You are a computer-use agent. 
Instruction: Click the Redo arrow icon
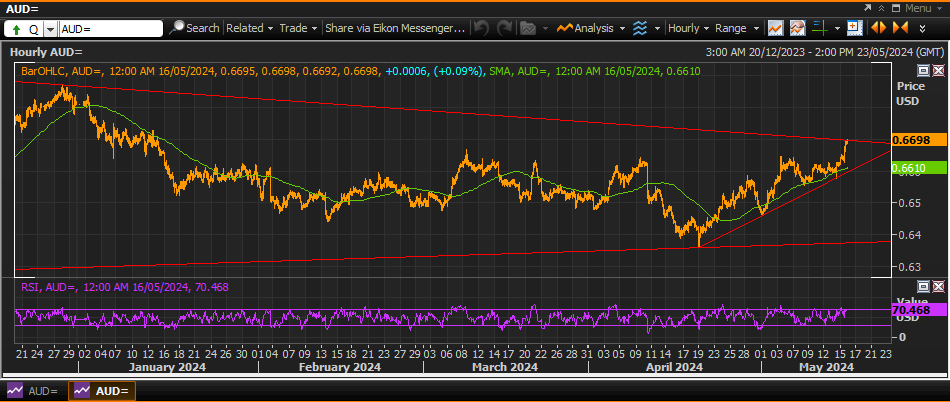504,28
